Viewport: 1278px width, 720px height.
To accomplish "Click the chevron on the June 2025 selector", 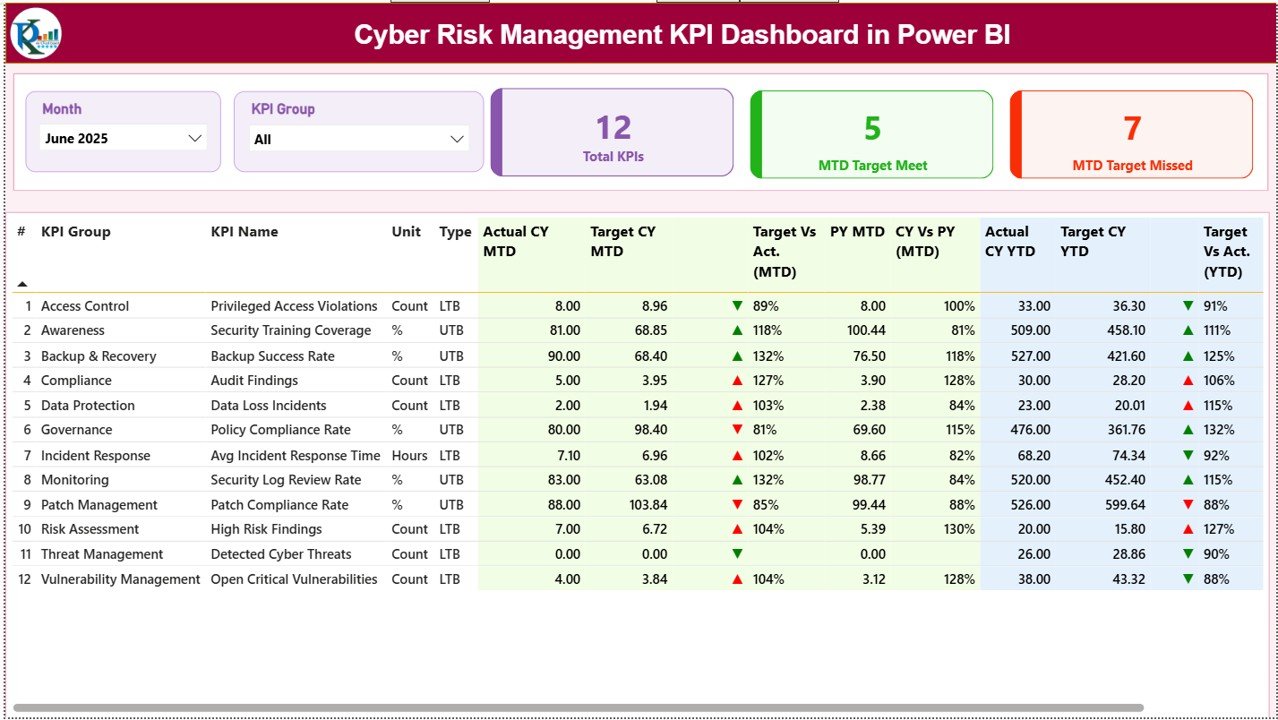I will pyautogui.click(x=195, y=138).
